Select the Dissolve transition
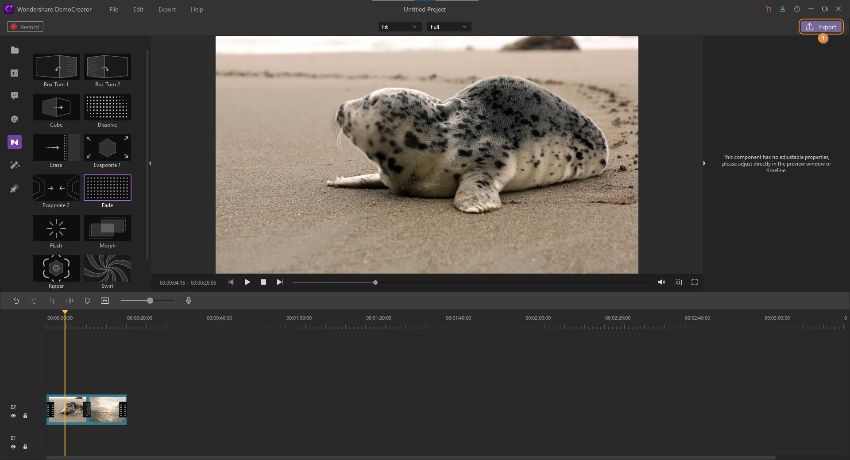Screen dimensions: 850x460 click(x=107, y=107)
